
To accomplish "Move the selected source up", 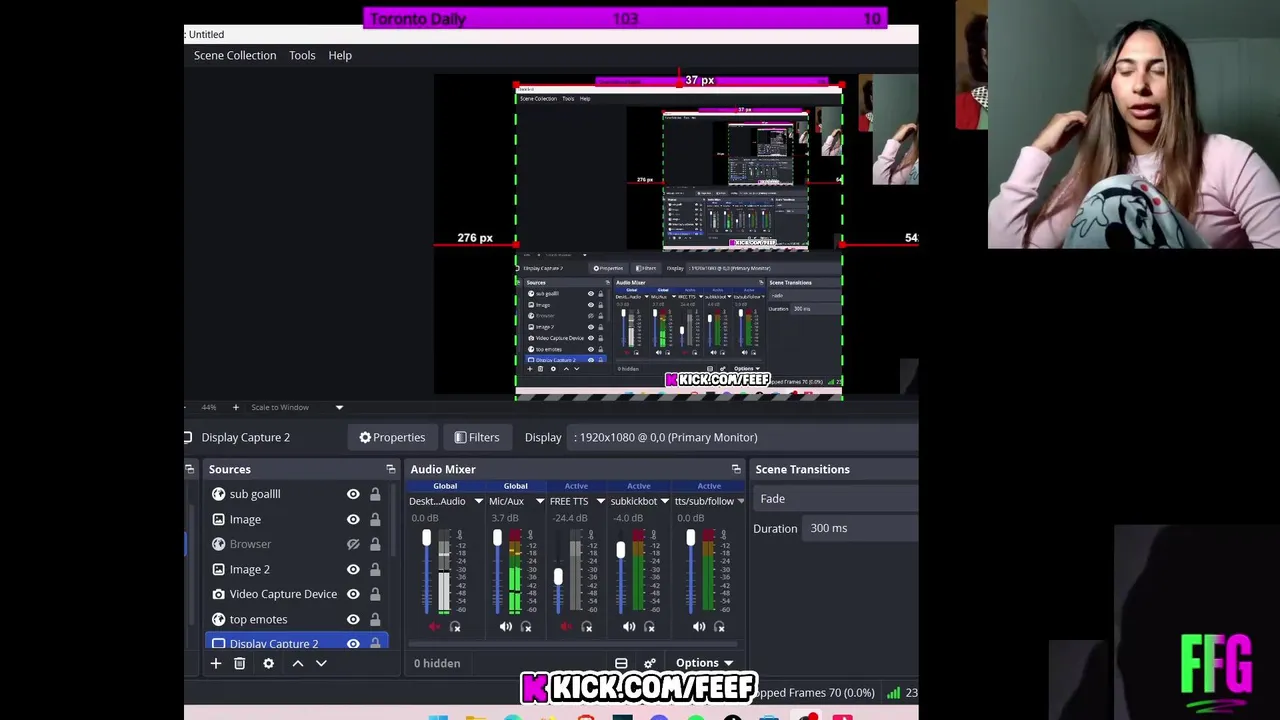I will [x=297, y=663].
